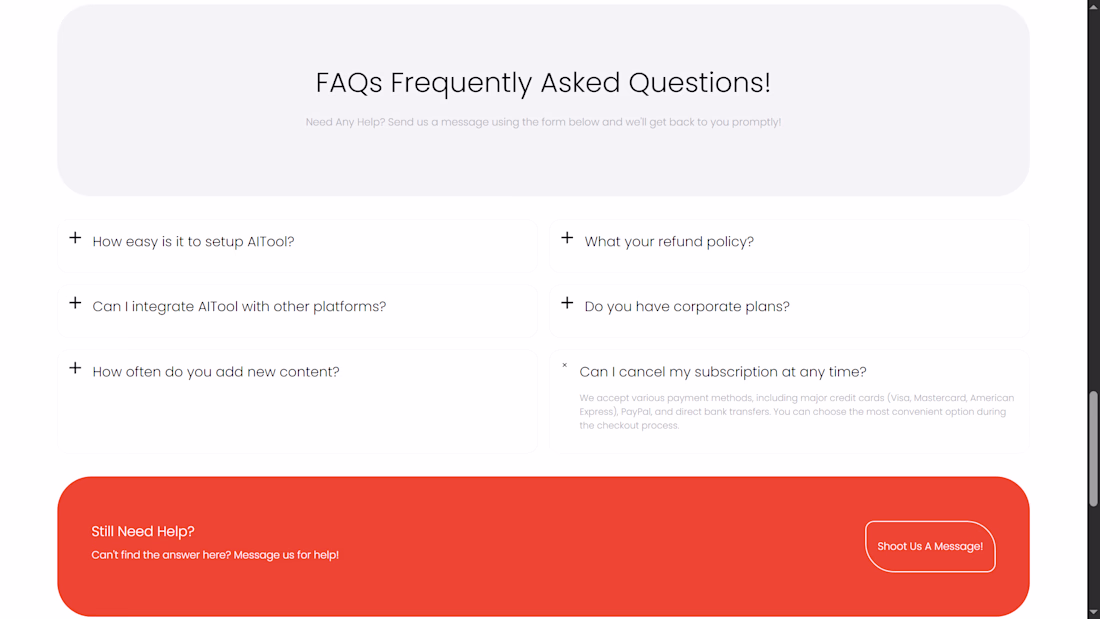Click the vertical scrollbar thumb

click(1093, 448)
